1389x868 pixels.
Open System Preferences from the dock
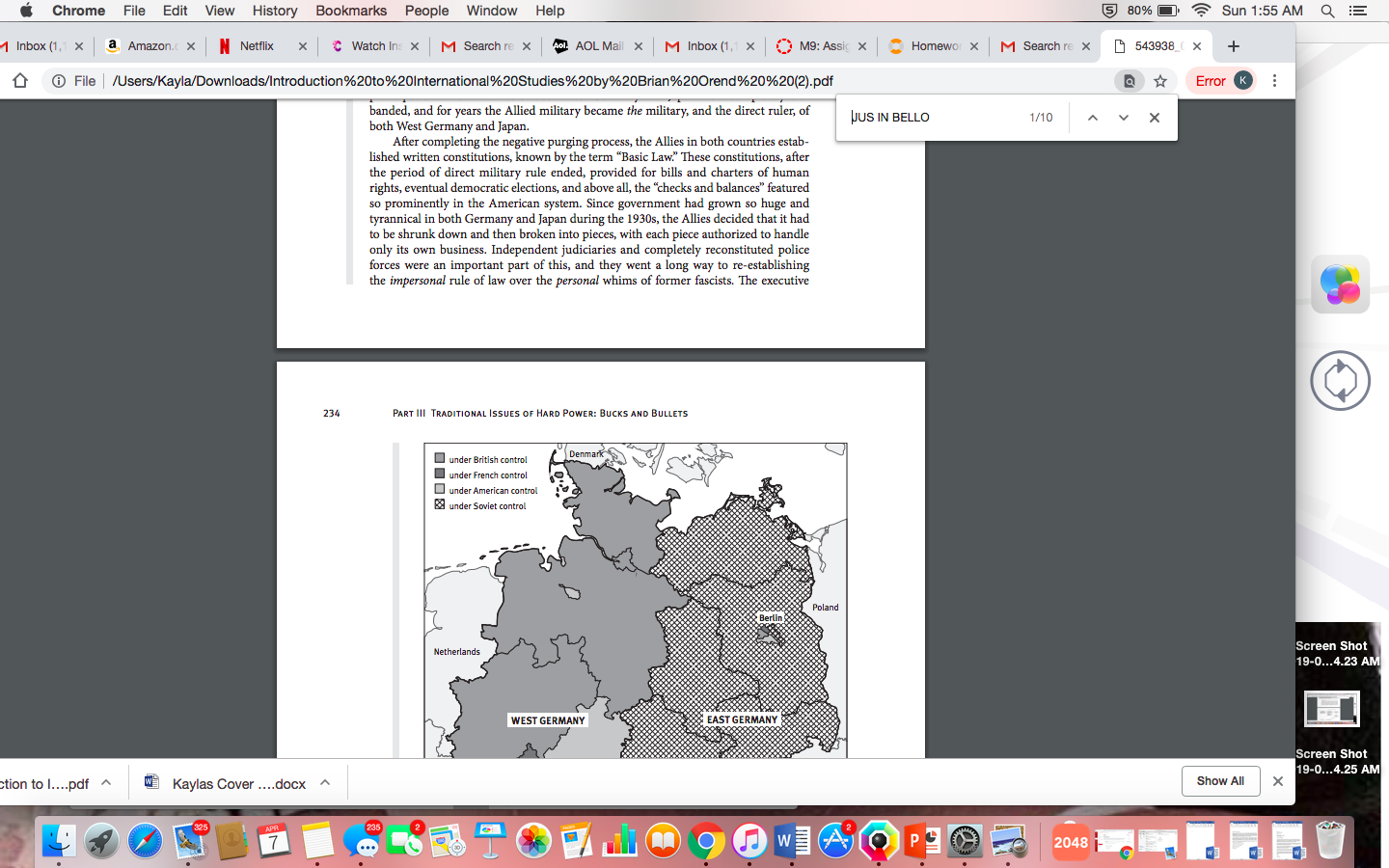[x=965, y=842]
